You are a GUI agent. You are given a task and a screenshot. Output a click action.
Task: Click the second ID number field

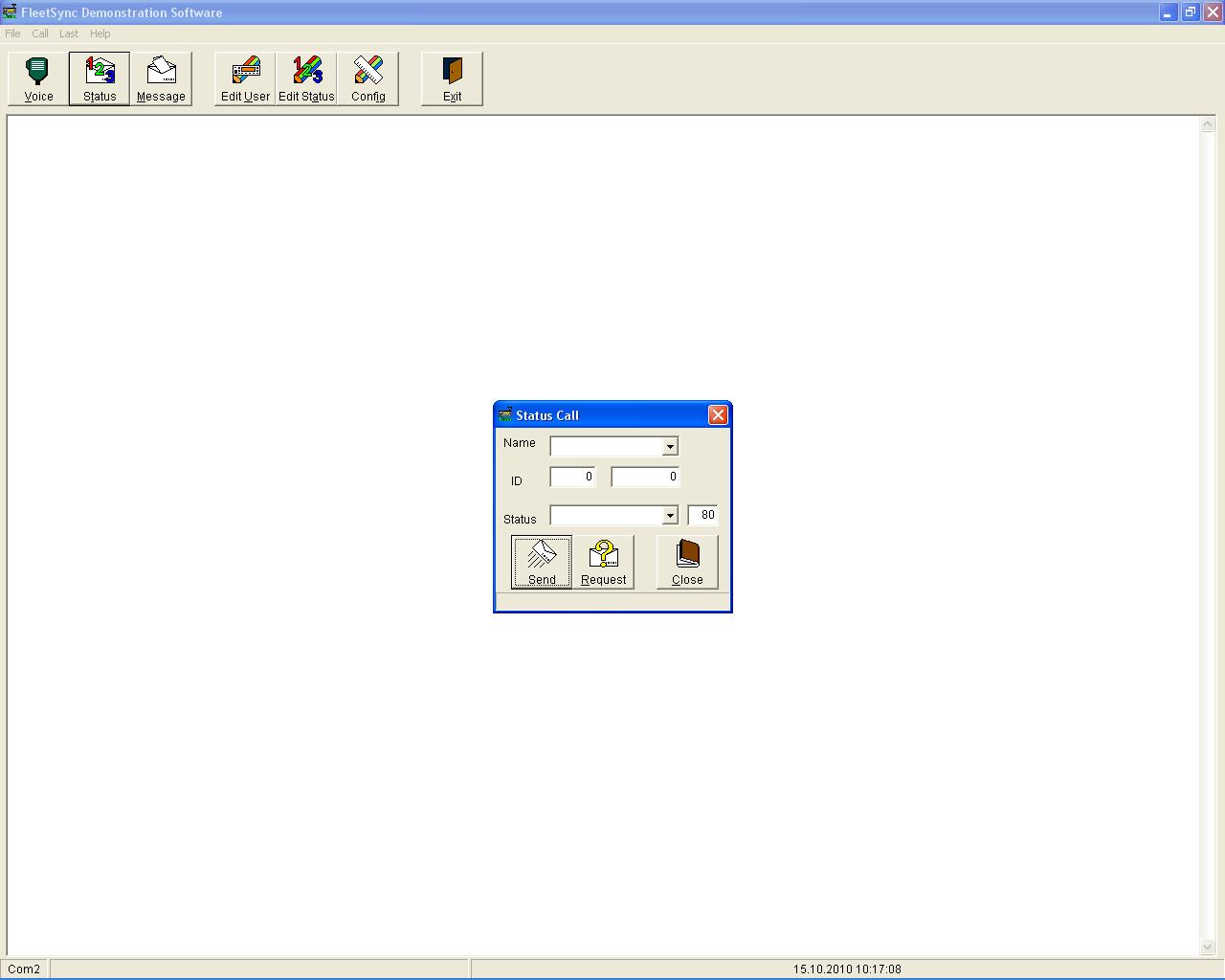point(645,477)
